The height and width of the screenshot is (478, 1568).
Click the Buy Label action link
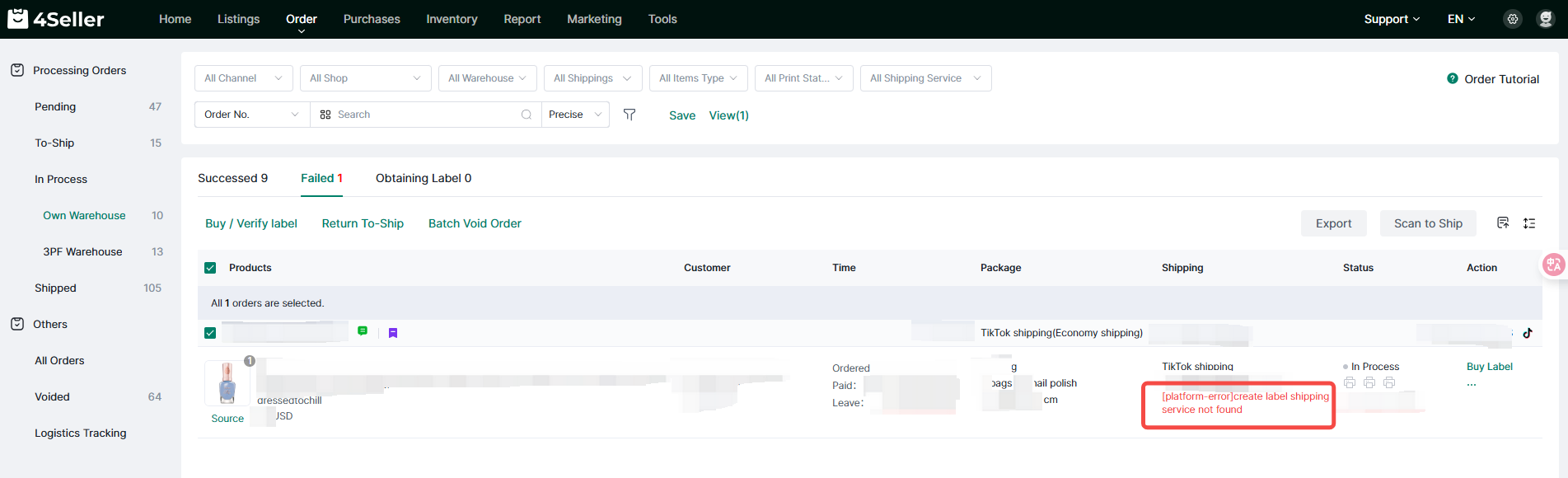(x=1489, y=367)
